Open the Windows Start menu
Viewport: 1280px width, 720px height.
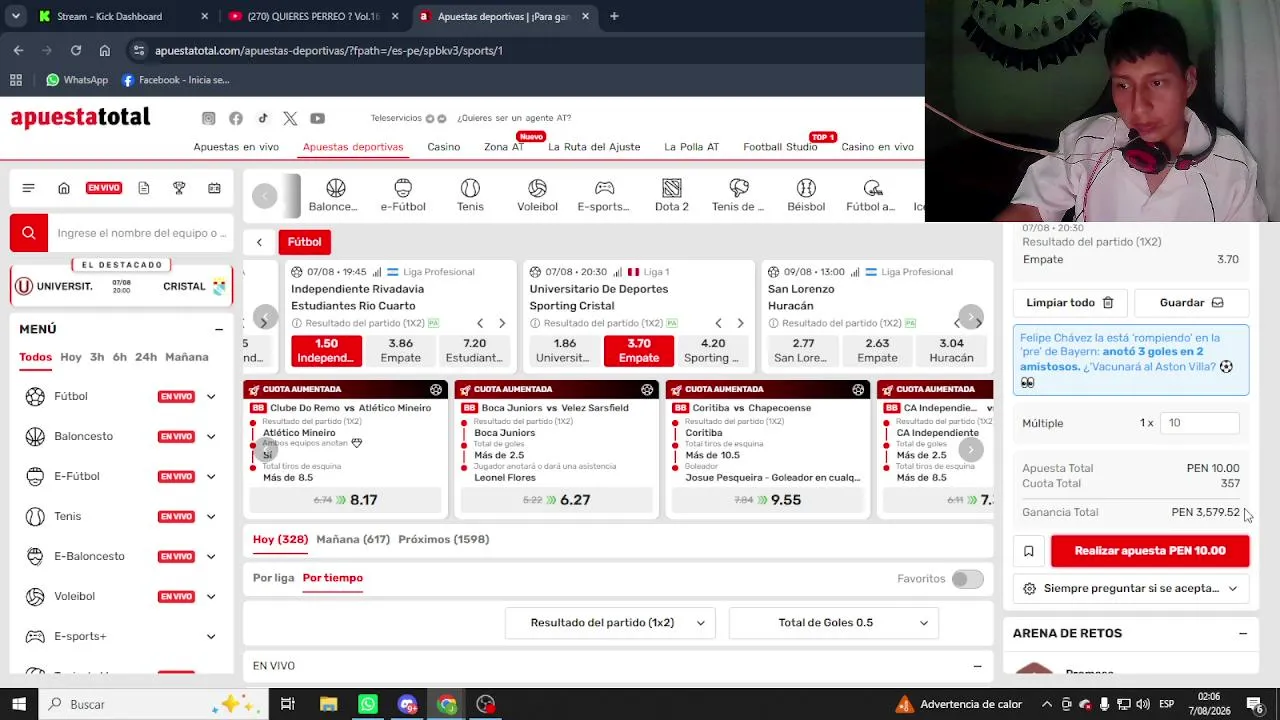tap(18, 704)
